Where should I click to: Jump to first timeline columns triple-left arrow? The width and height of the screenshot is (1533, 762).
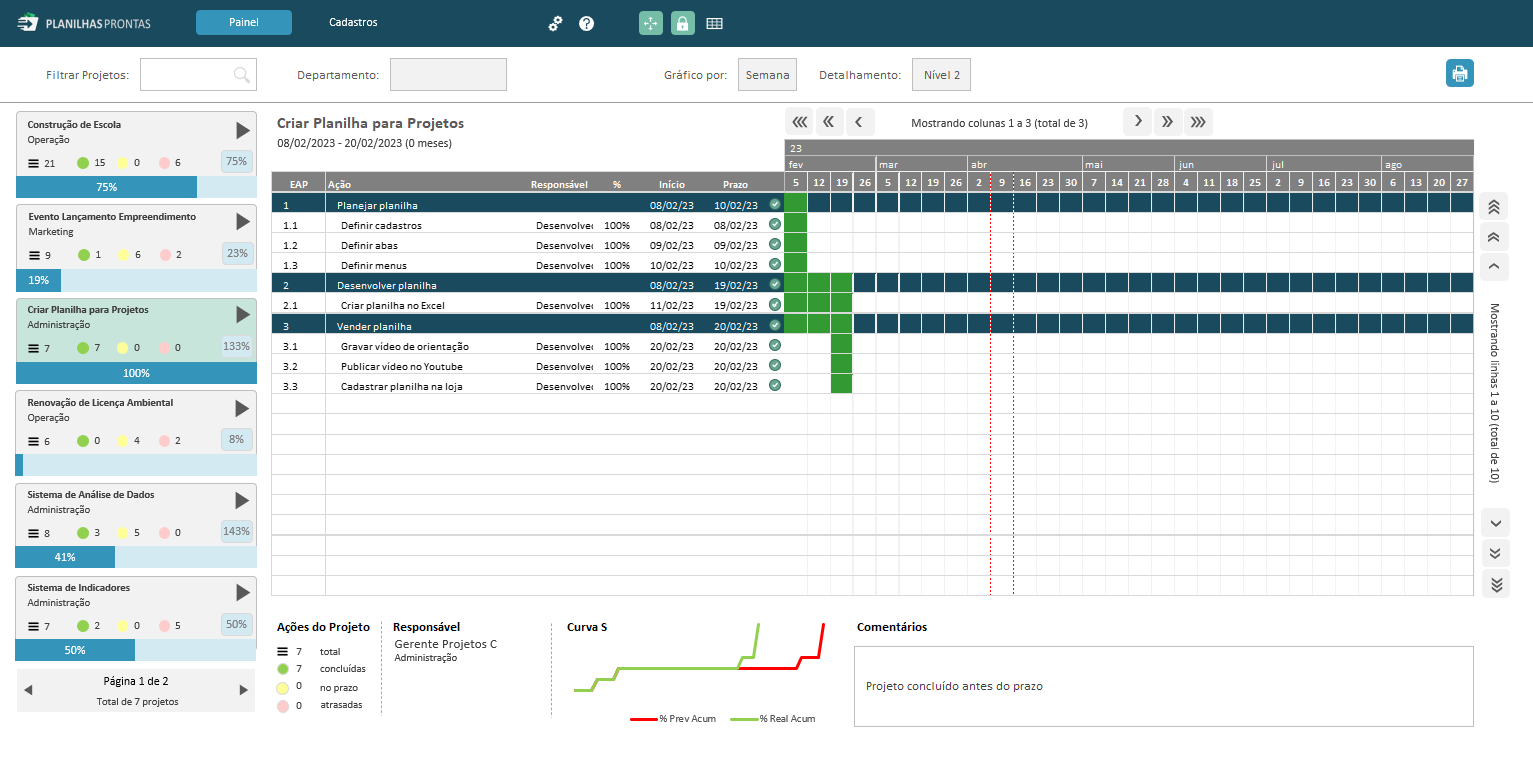tap(799, 122)
